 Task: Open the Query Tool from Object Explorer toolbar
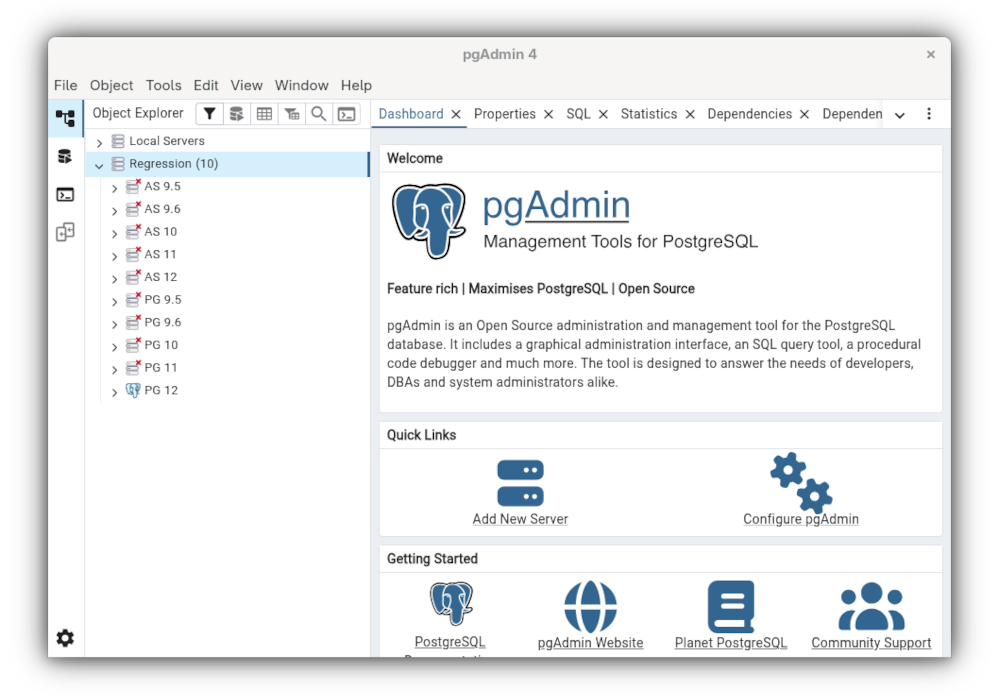pyautogui.click(x=236, y=114)
